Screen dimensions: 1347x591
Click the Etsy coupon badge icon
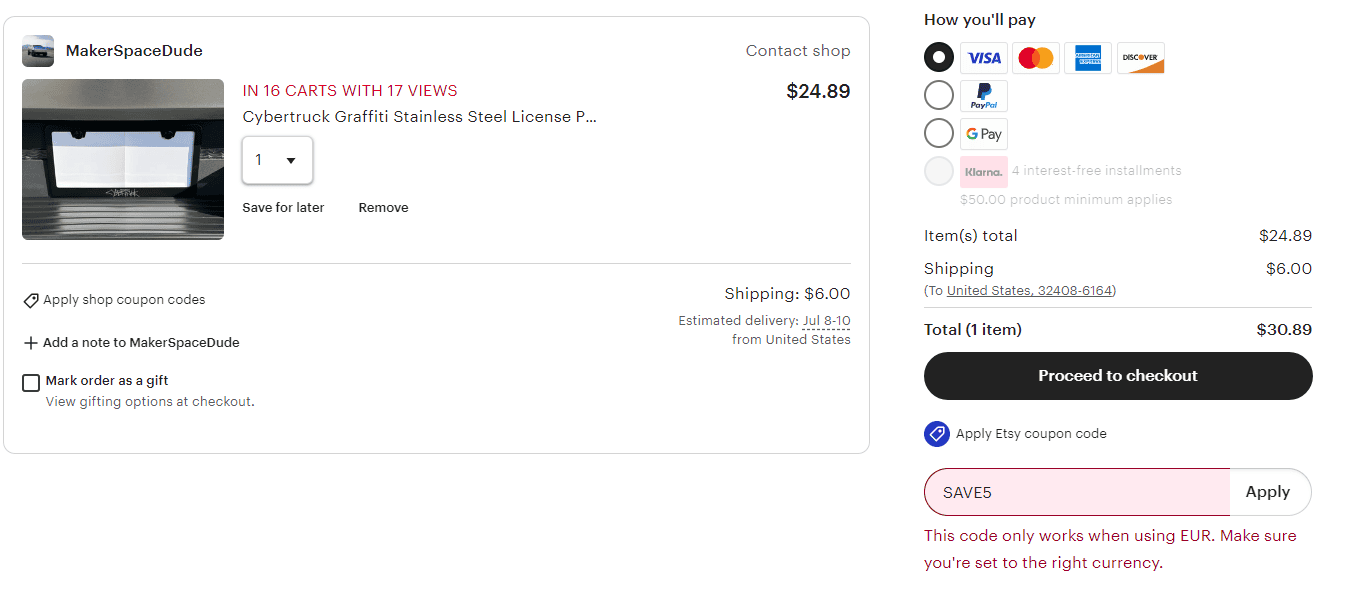pyautogui.click(x=937, y=434)
